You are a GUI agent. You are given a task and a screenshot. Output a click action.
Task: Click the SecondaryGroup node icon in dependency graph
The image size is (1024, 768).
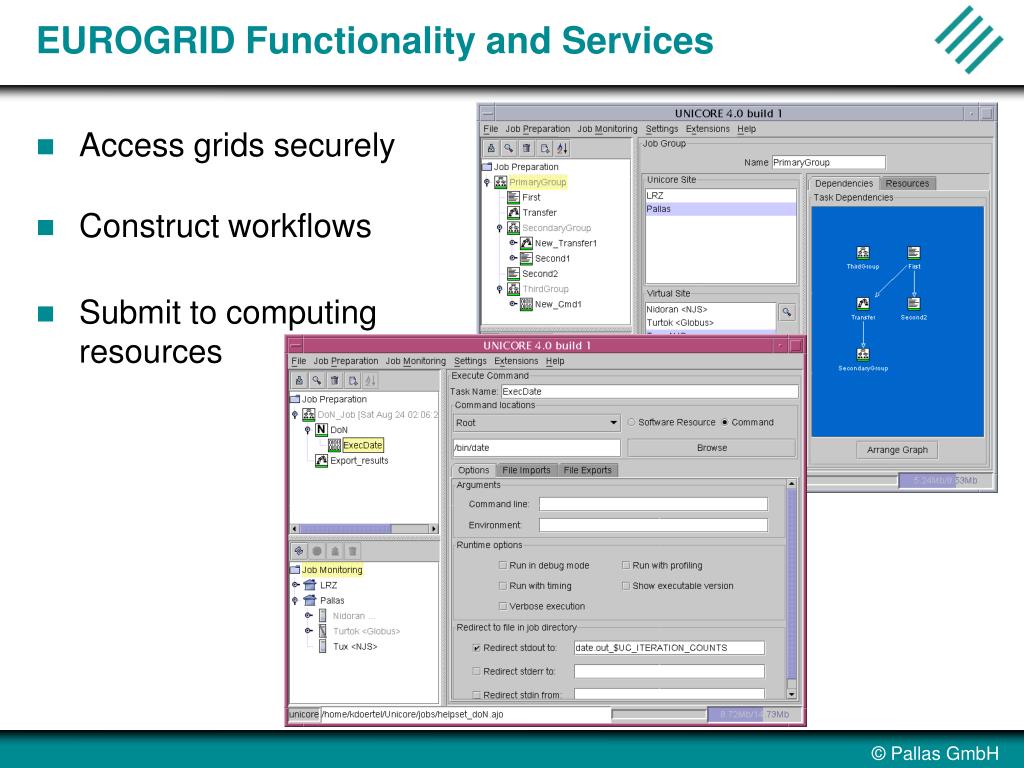tap(863, 355)
